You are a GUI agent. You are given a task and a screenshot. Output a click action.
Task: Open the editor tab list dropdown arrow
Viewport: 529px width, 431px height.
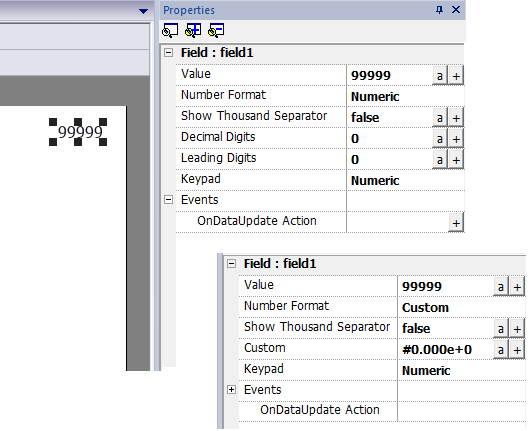pyautogui.click(x=143, y=11)
